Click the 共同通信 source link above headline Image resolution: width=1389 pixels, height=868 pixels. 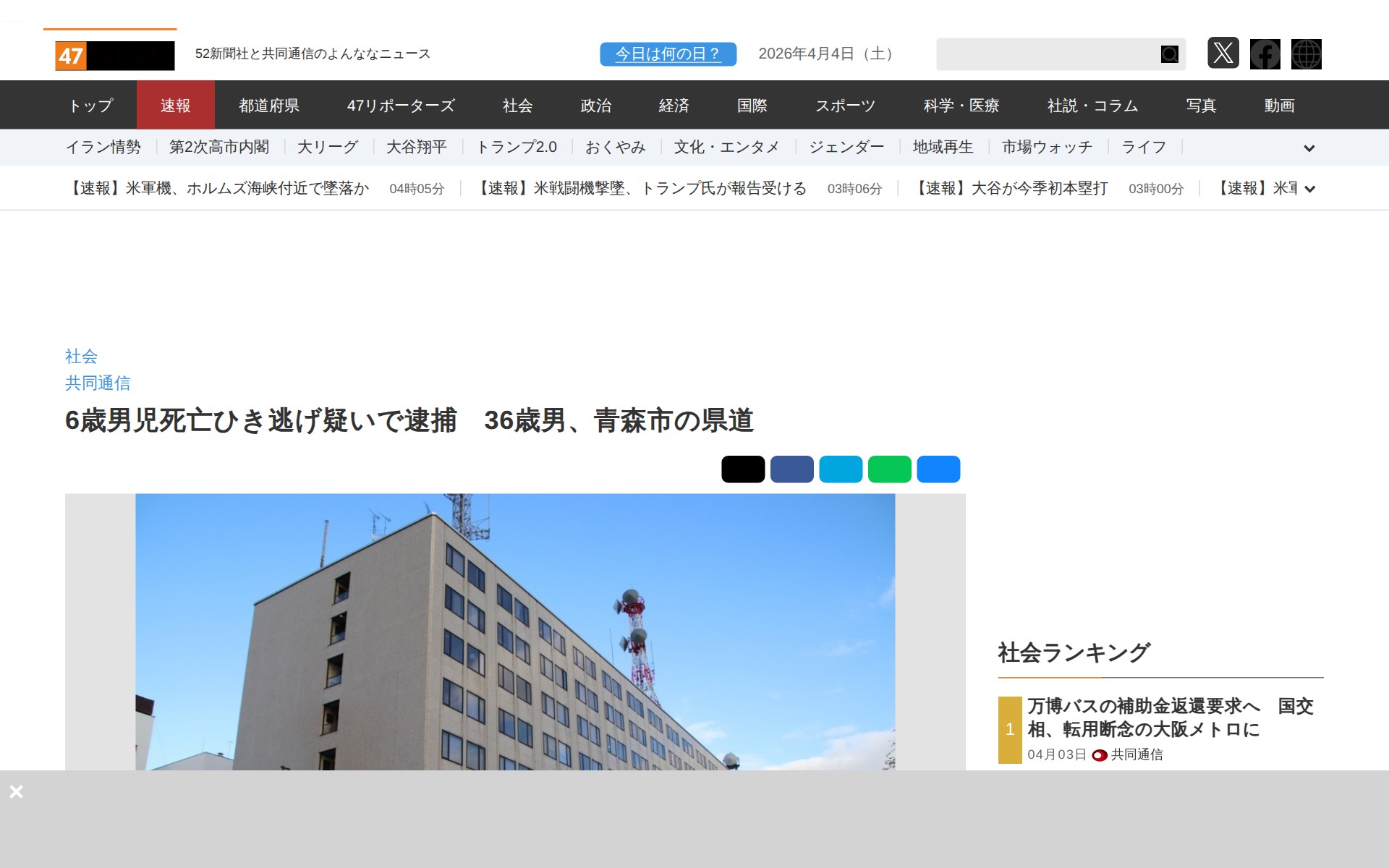pos(98,383)
